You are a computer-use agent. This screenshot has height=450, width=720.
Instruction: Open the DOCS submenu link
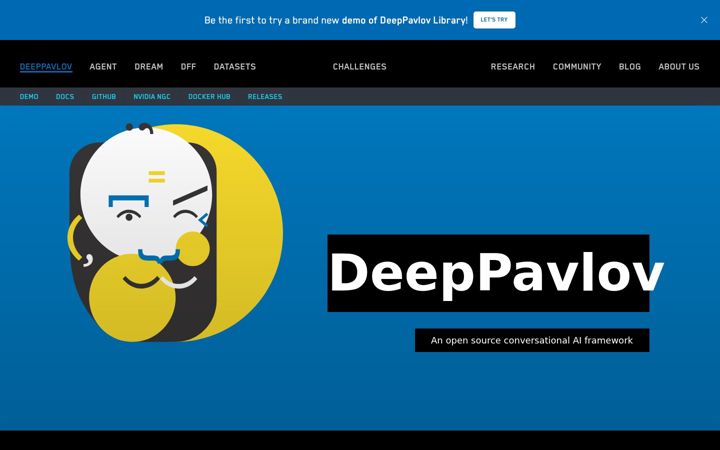(x=65, y=96)
